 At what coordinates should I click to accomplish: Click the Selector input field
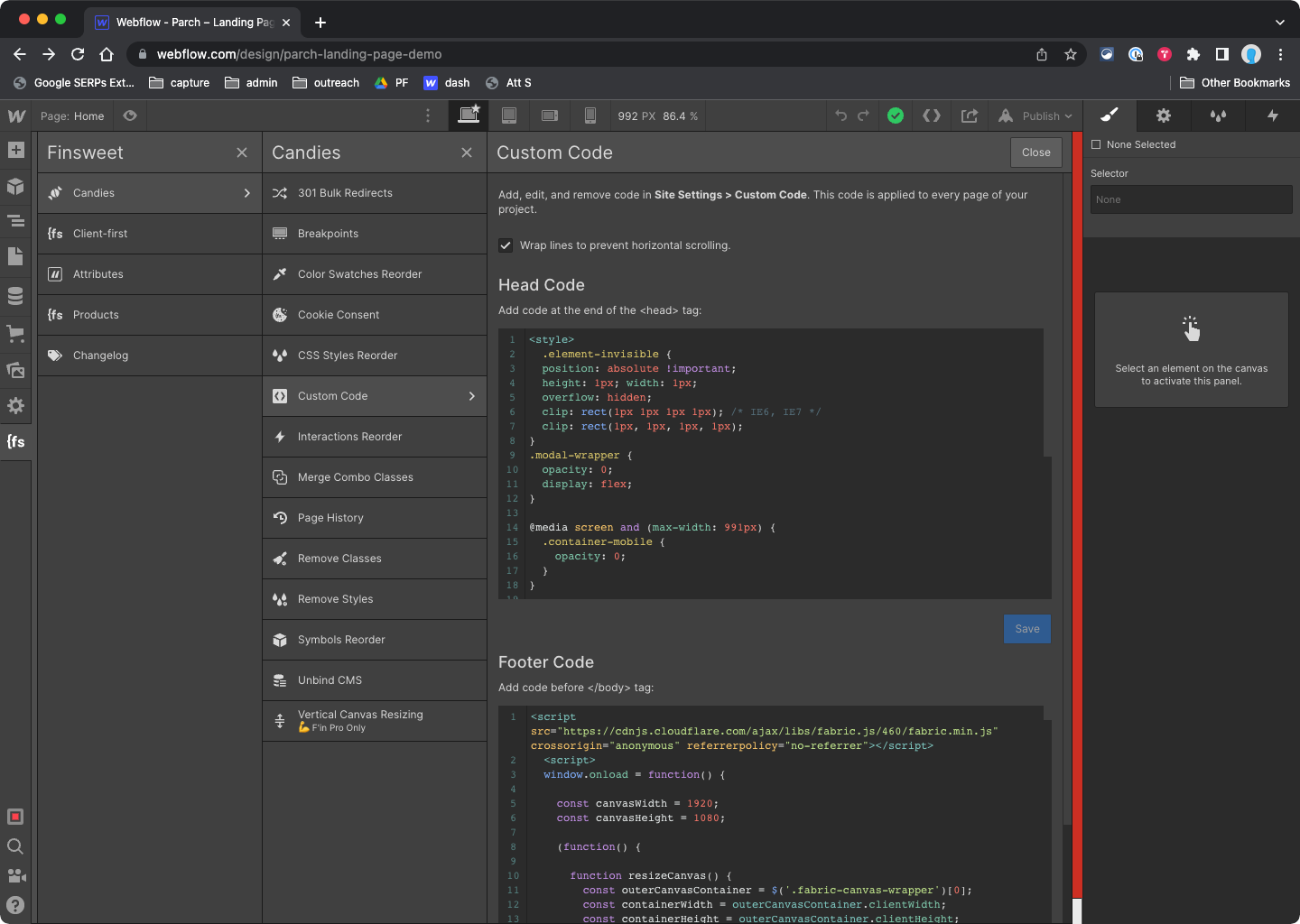coord(1191,199)
